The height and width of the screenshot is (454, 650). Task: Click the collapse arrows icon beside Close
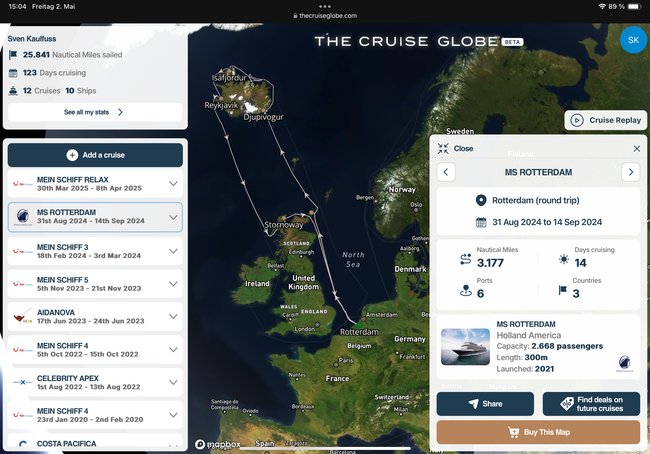(x=444, y=148)
